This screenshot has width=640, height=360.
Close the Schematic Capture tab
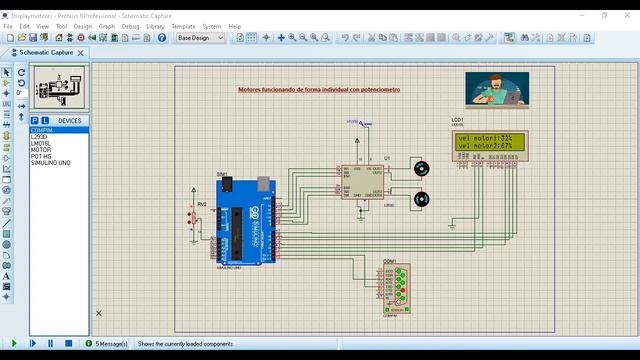[81, 53]
